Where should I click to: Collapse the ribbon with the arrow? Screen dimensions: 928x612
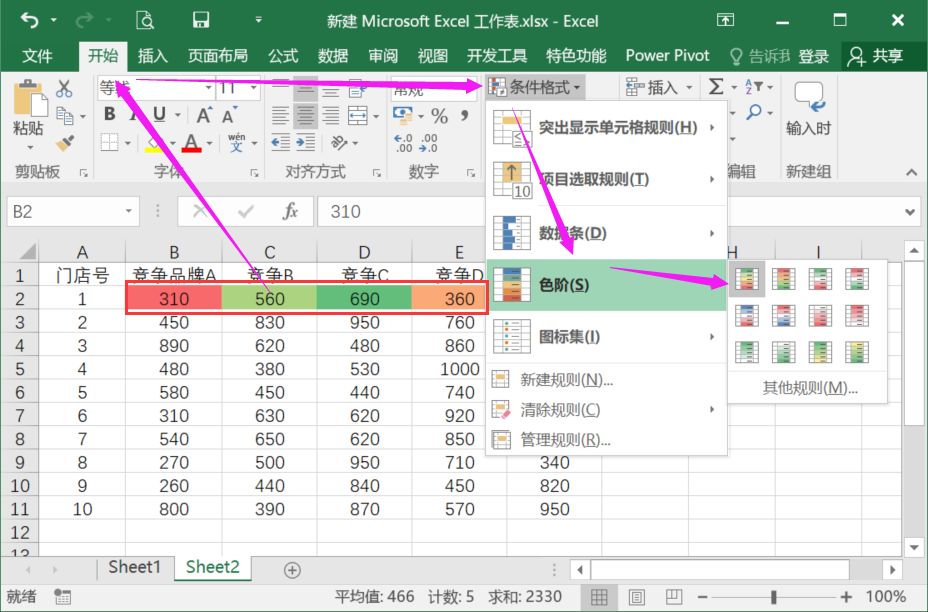pos(911,172)
